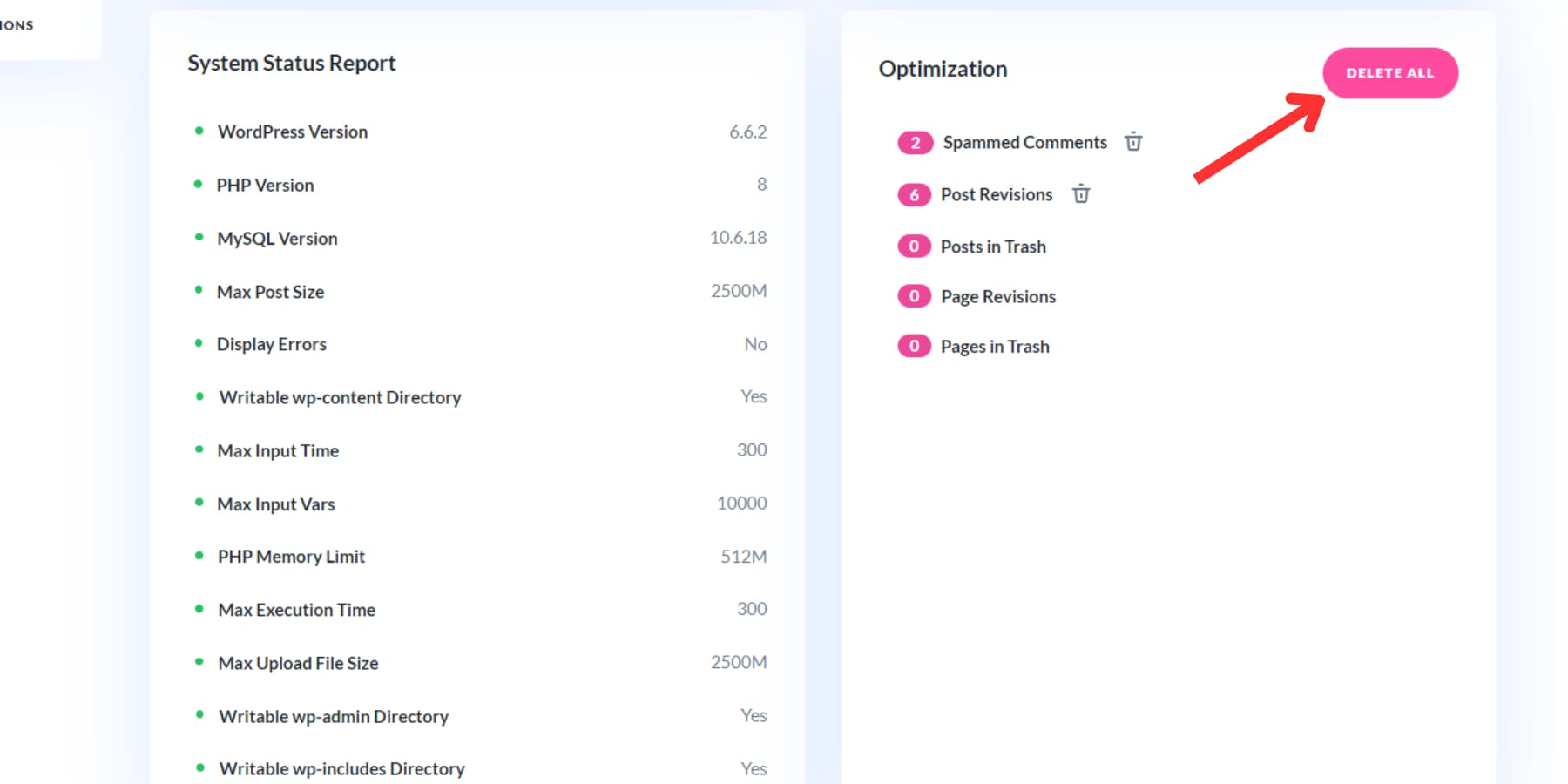Click the trash icon beside Post Revisions
This screenshot has width=1568, height=784.
pos(1080,194)
